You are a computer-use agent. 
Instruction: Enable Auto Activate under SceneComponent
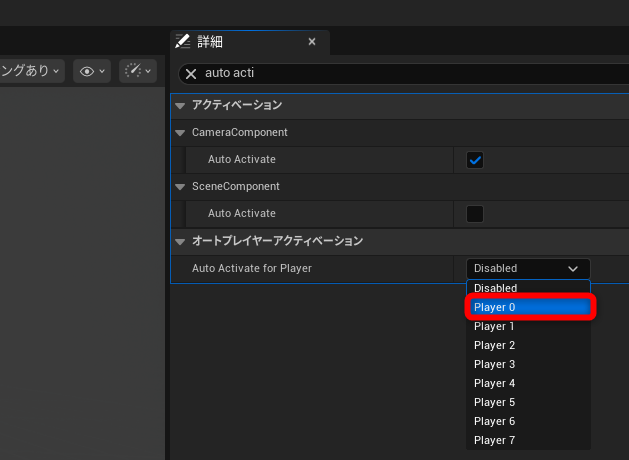(475, 213)
